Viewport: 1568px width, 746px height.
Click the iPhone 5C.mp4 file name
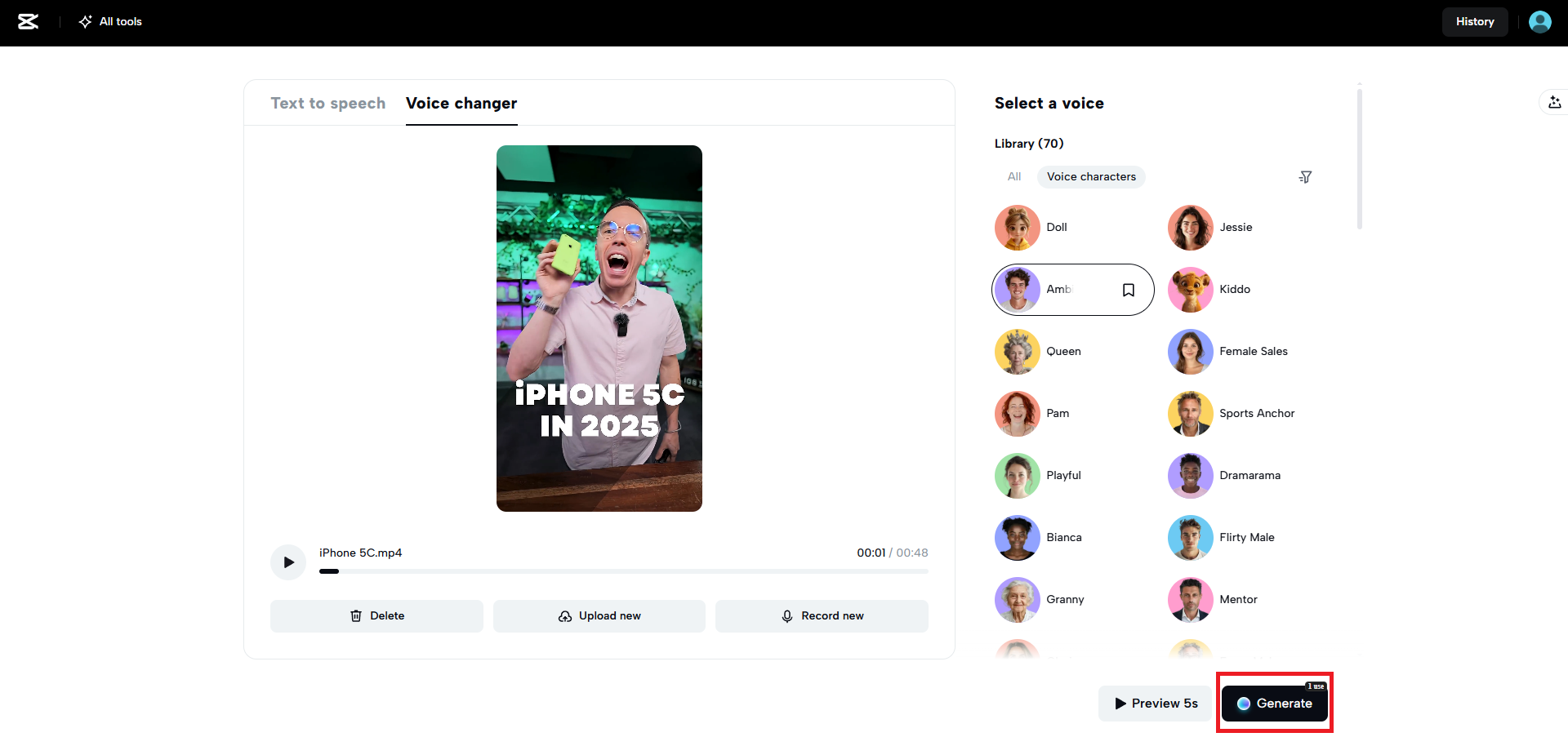360,553
